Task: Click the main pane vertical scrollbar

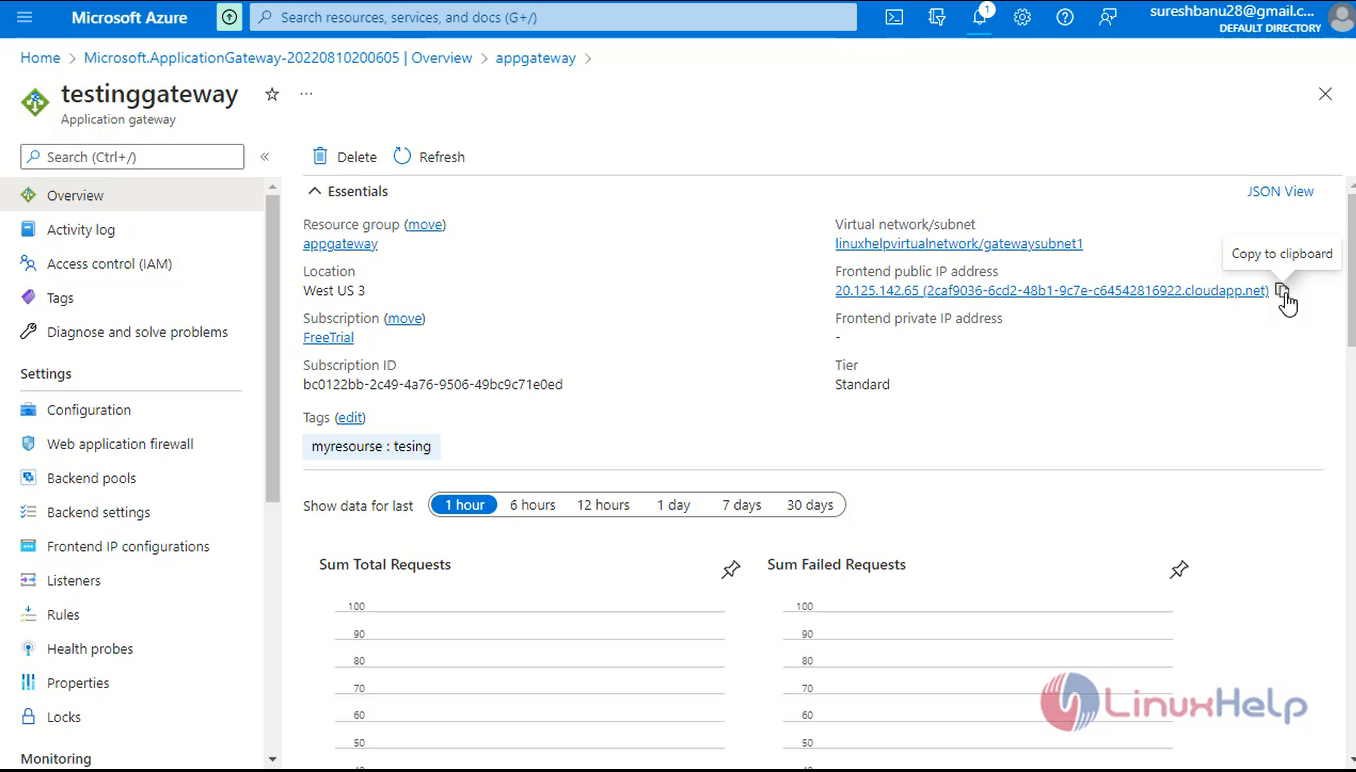Action: [1351, 270]
